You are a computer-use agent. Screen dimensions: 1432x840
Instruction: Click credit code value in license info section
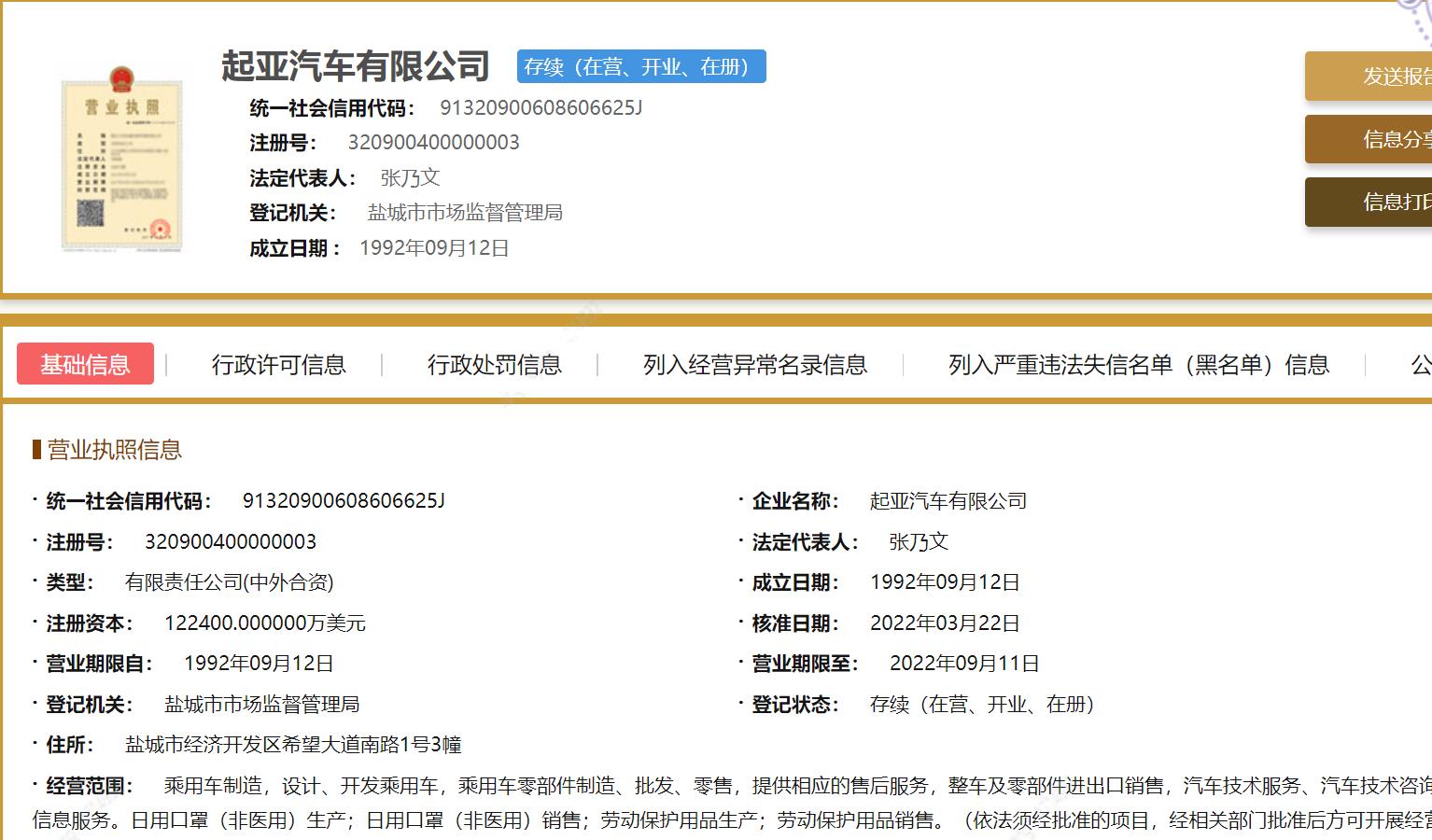[x=344, y=501]
